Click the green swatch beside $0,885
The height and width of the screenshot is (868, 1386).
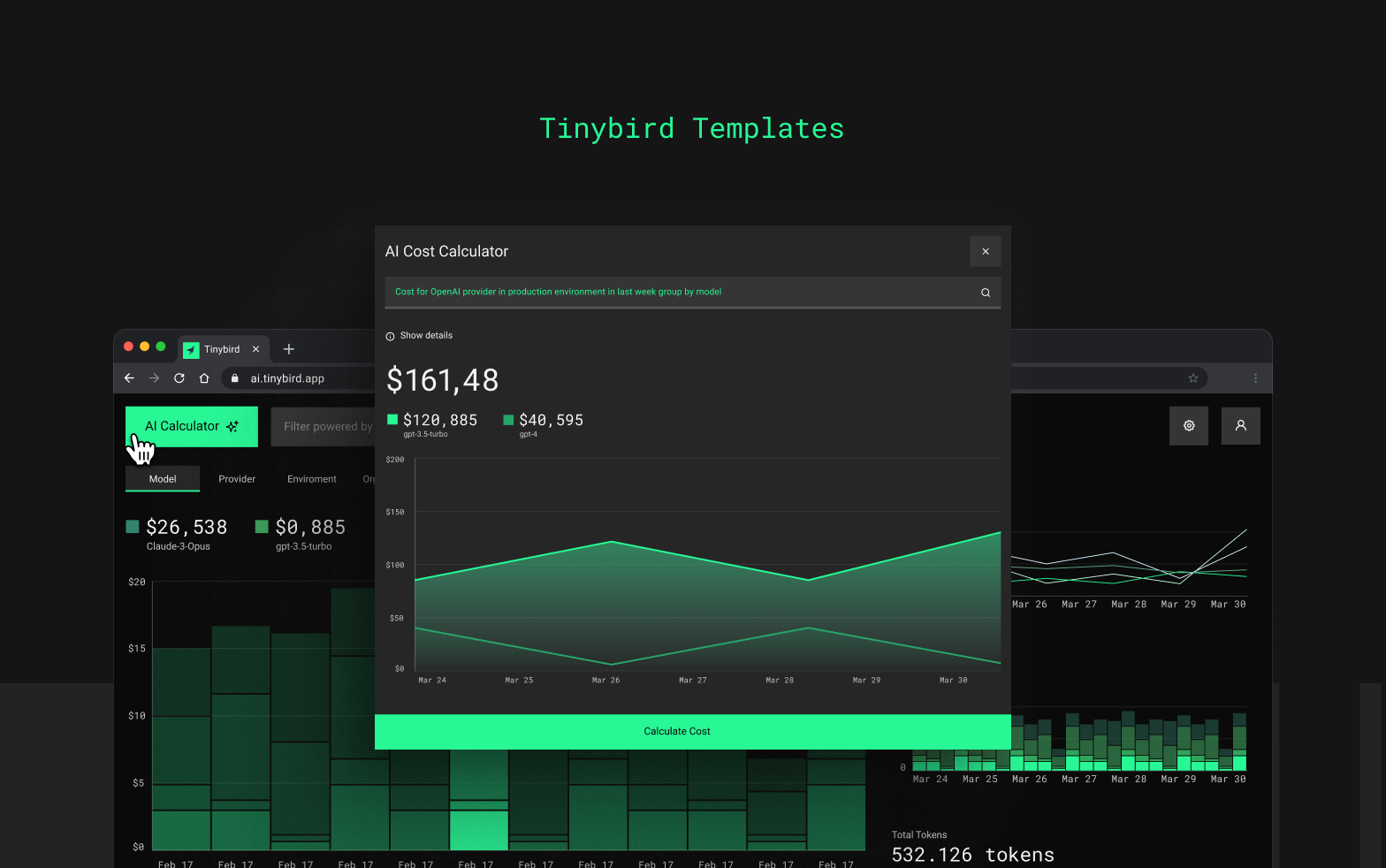[x=262, y=527]
